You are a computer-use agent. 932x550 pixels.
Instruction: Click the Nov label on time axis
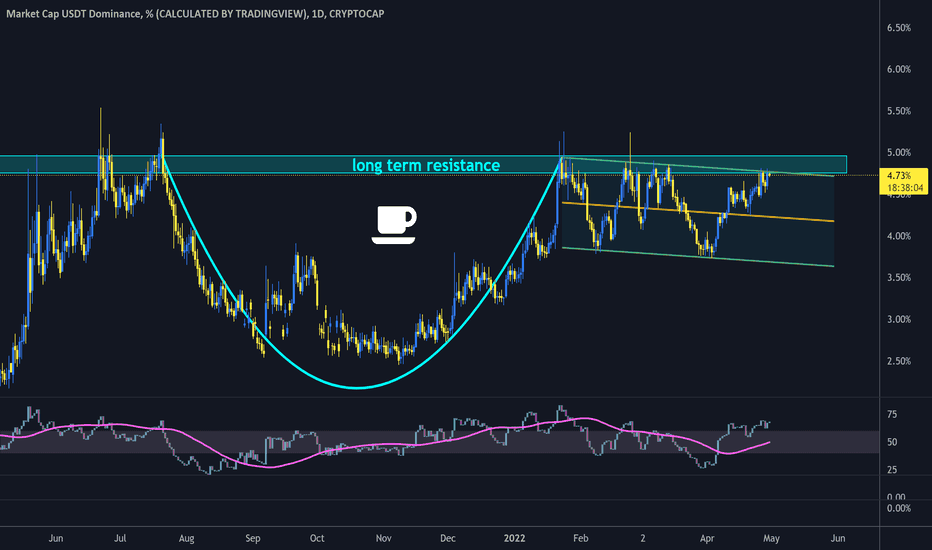tap(383, 538)
